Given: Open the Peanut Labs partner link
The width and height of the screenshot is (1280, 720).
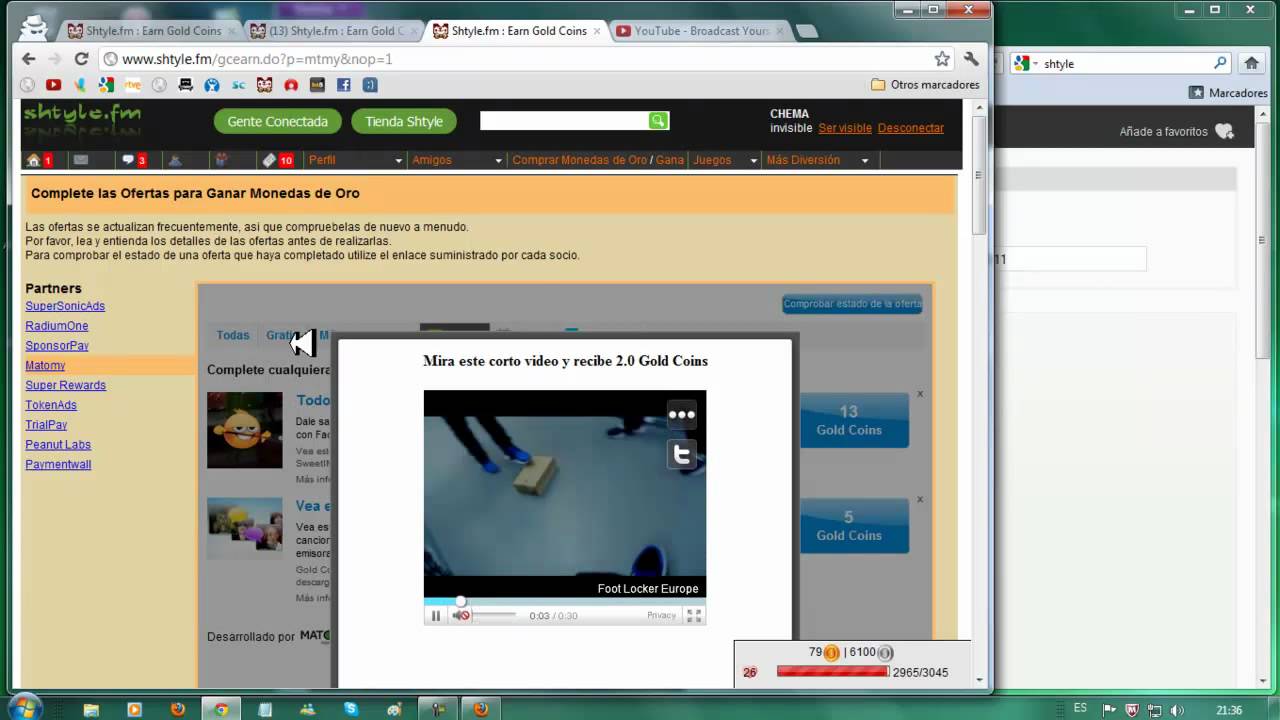Looking at the screenshot, I should coord(58,445).
